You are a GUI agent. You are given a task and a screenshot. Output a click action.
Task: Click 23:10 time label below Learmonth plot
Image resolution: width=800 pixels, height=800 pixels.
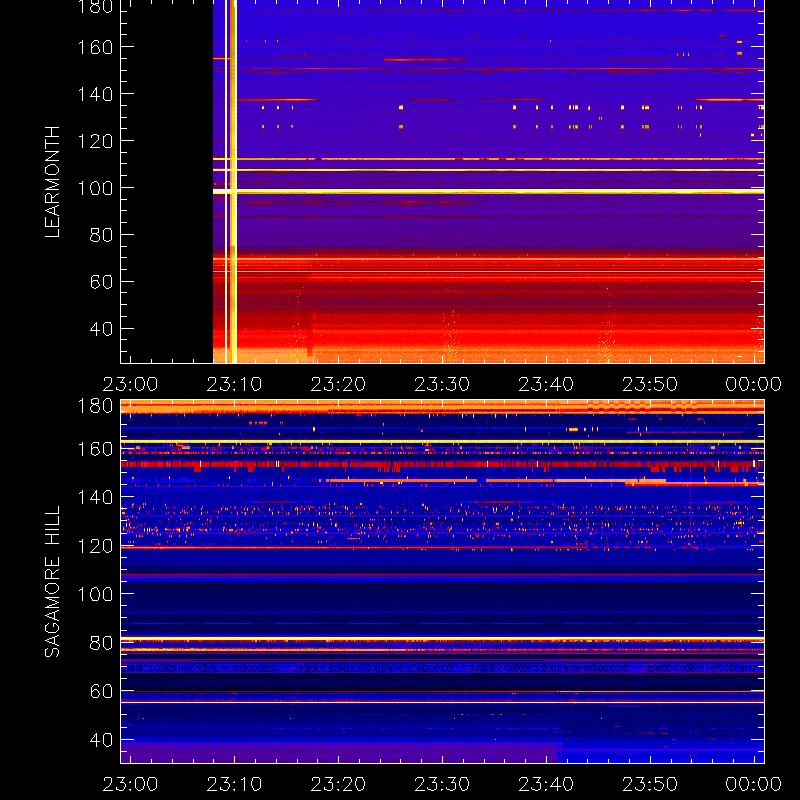(x=234, y=384)
